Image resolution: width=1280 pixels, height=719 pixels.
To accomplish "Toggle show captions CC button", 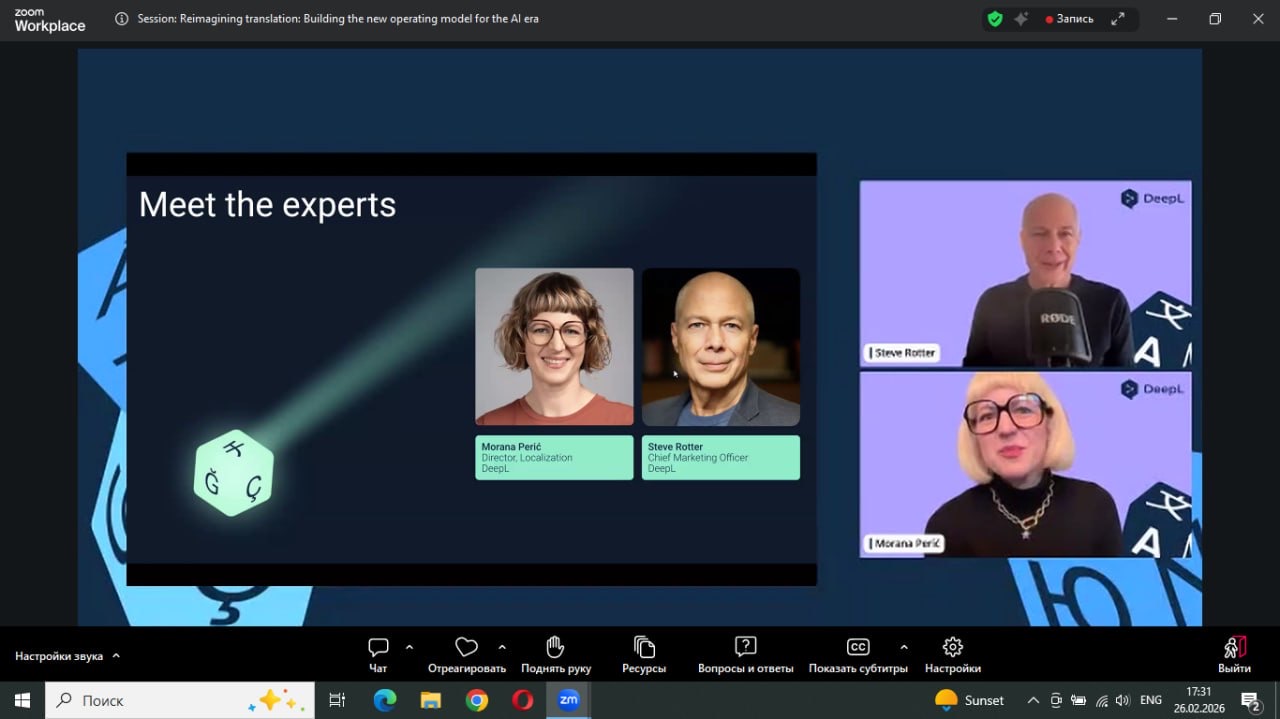I will [x=857, y=647].
